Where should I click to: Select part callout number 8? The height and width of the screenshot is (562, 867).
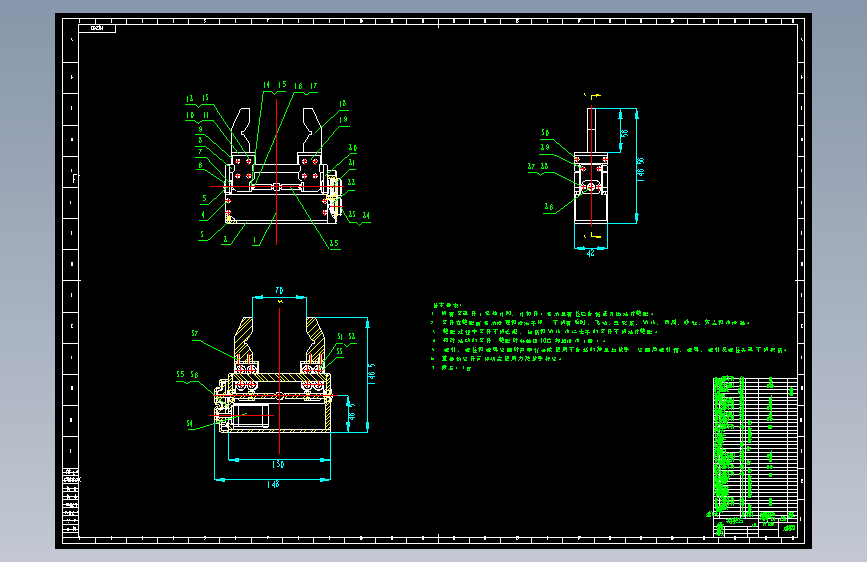click(x=200, y=140)
